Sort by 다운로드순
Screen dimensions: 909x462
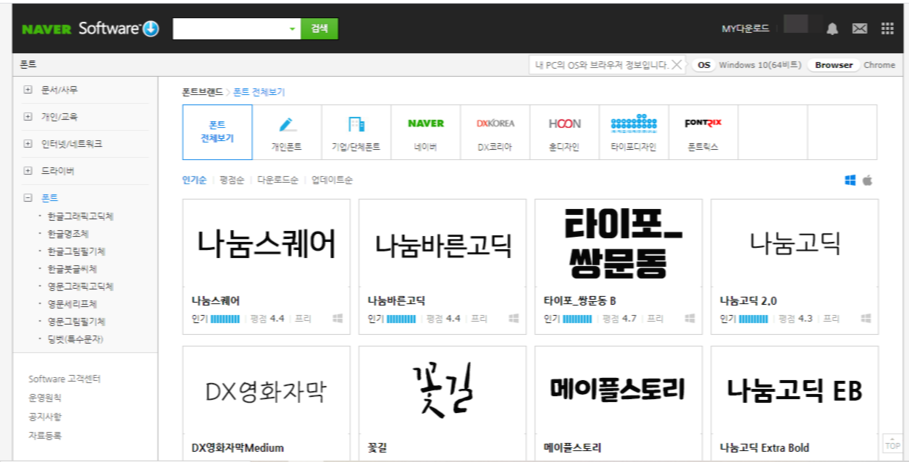pos(278,180)
